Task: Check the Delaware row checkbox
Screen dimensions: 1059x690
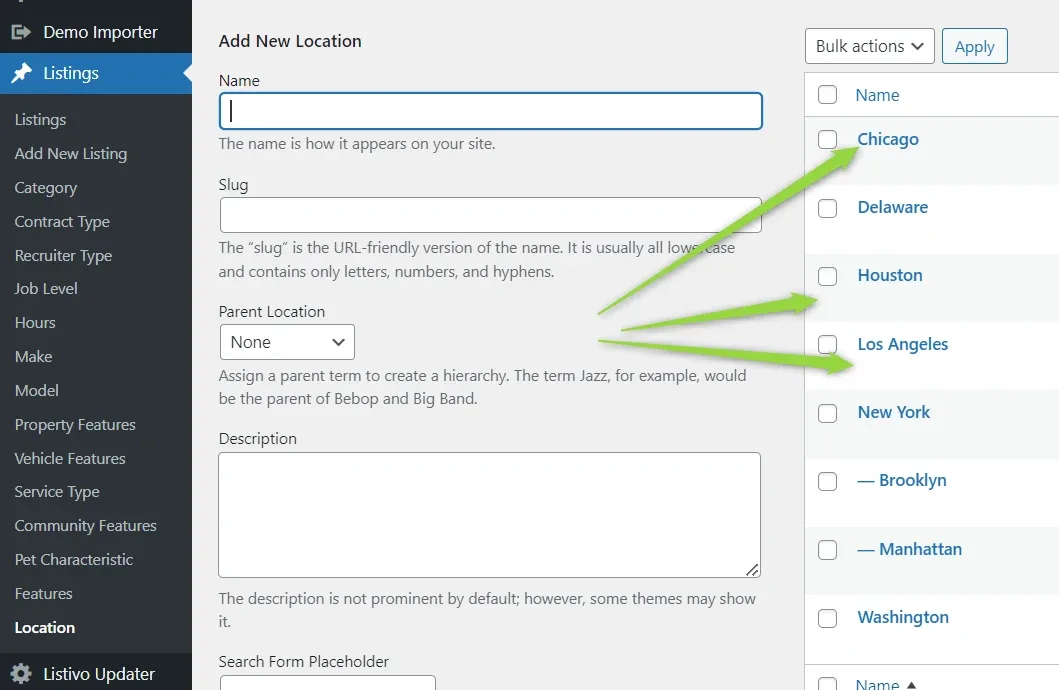Action: pos(827,208)
